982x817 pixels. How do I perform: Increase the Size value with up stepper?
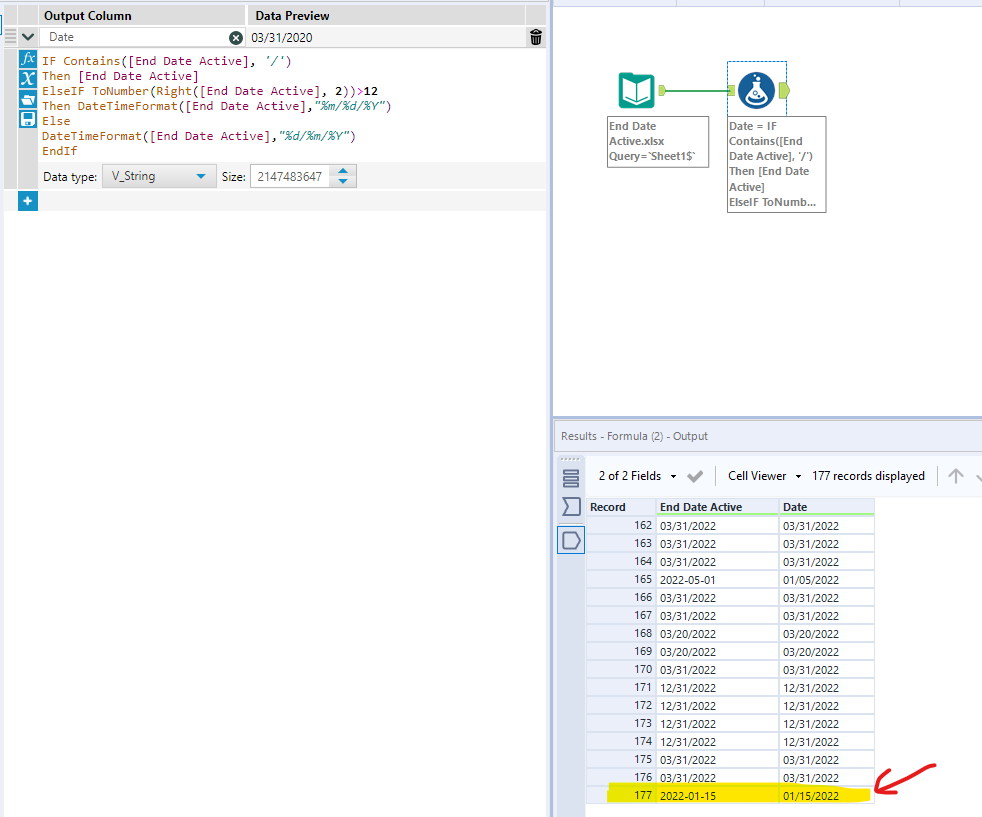point(343,172)
